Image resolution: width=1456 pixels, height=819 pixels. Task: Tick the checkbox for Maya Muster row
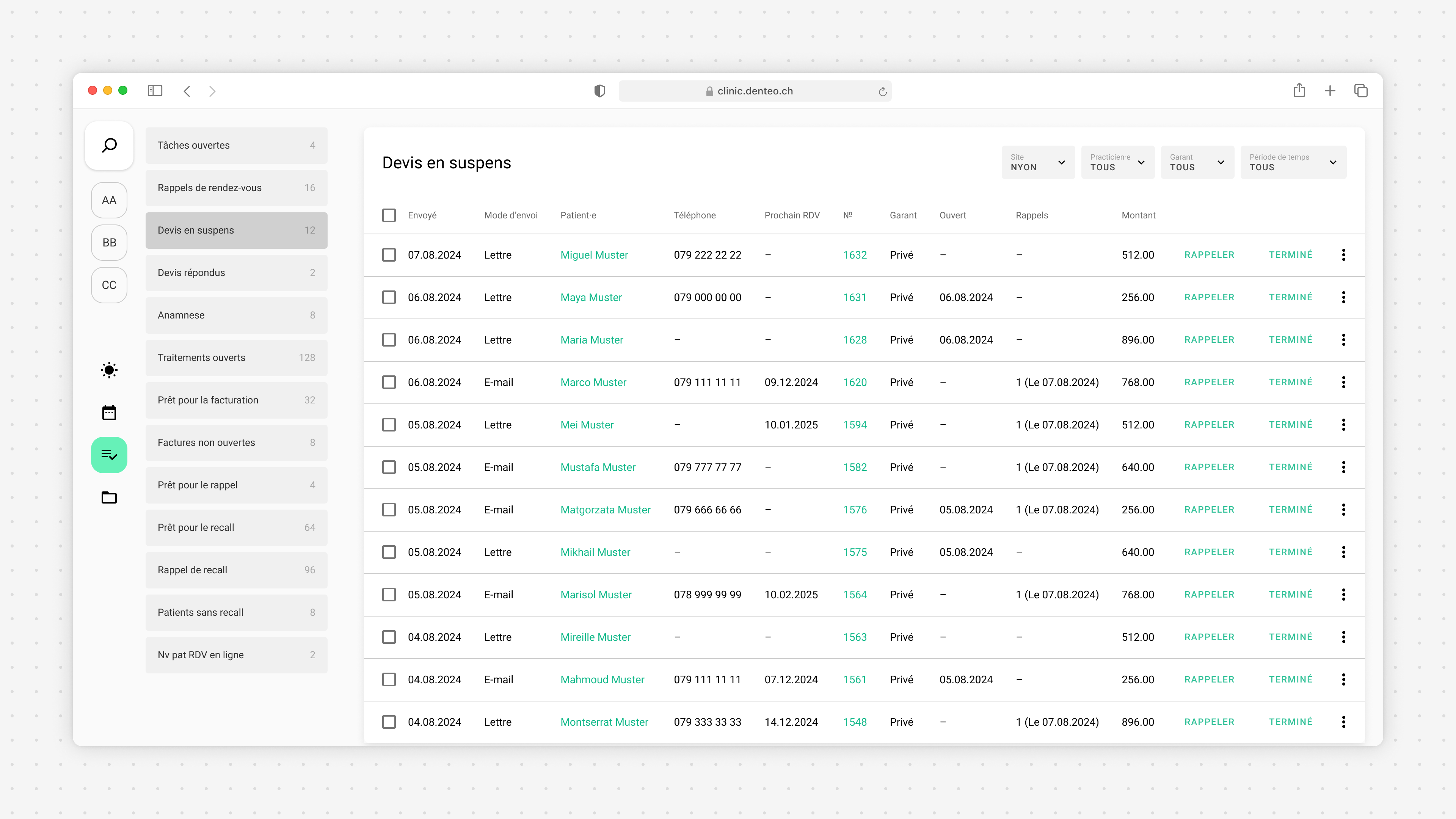point(389,297)
